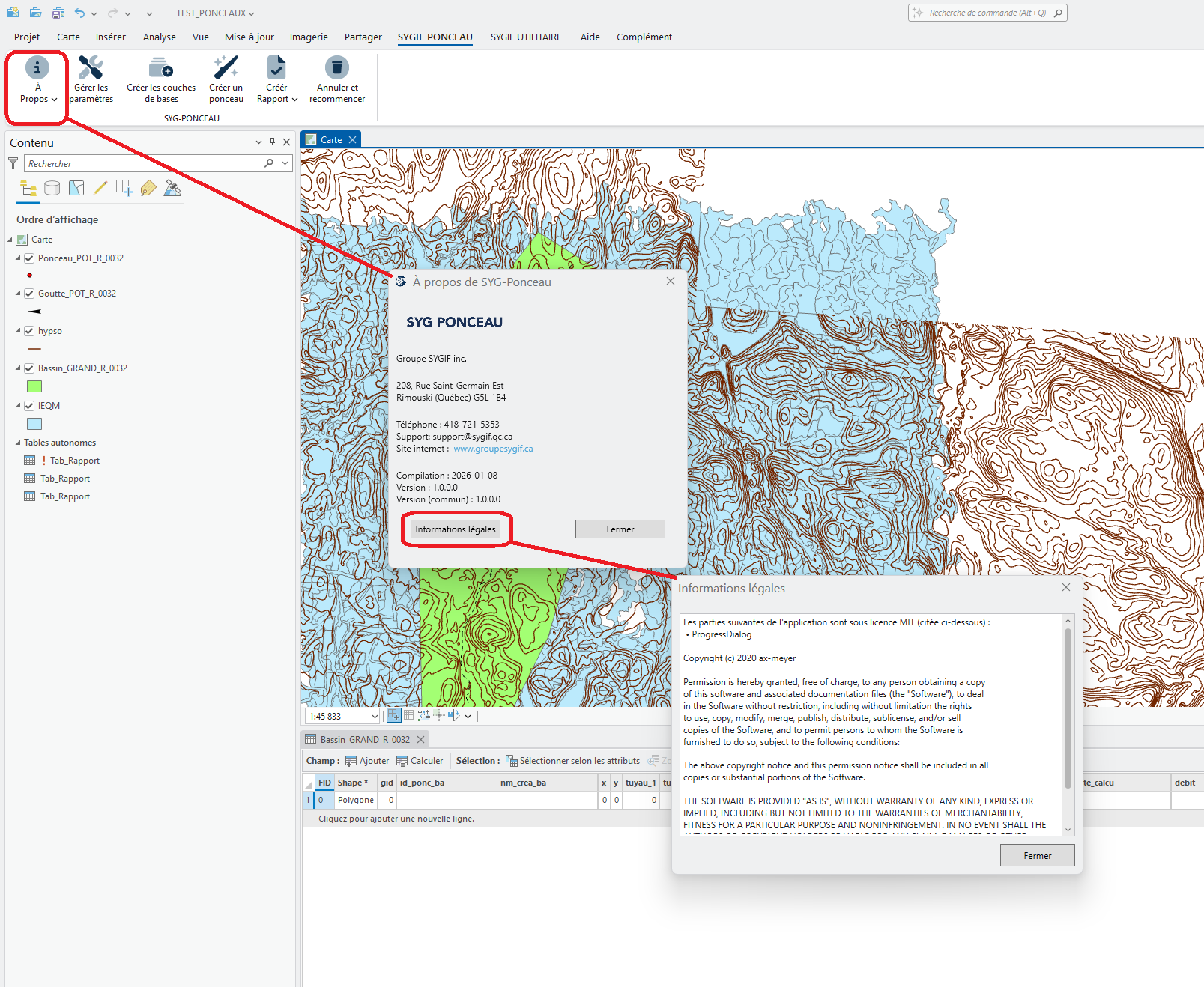Hide the IEQM layer via checkbox
The height and width of the screenshot is (987, 1204).
click(x=29, y=406)
